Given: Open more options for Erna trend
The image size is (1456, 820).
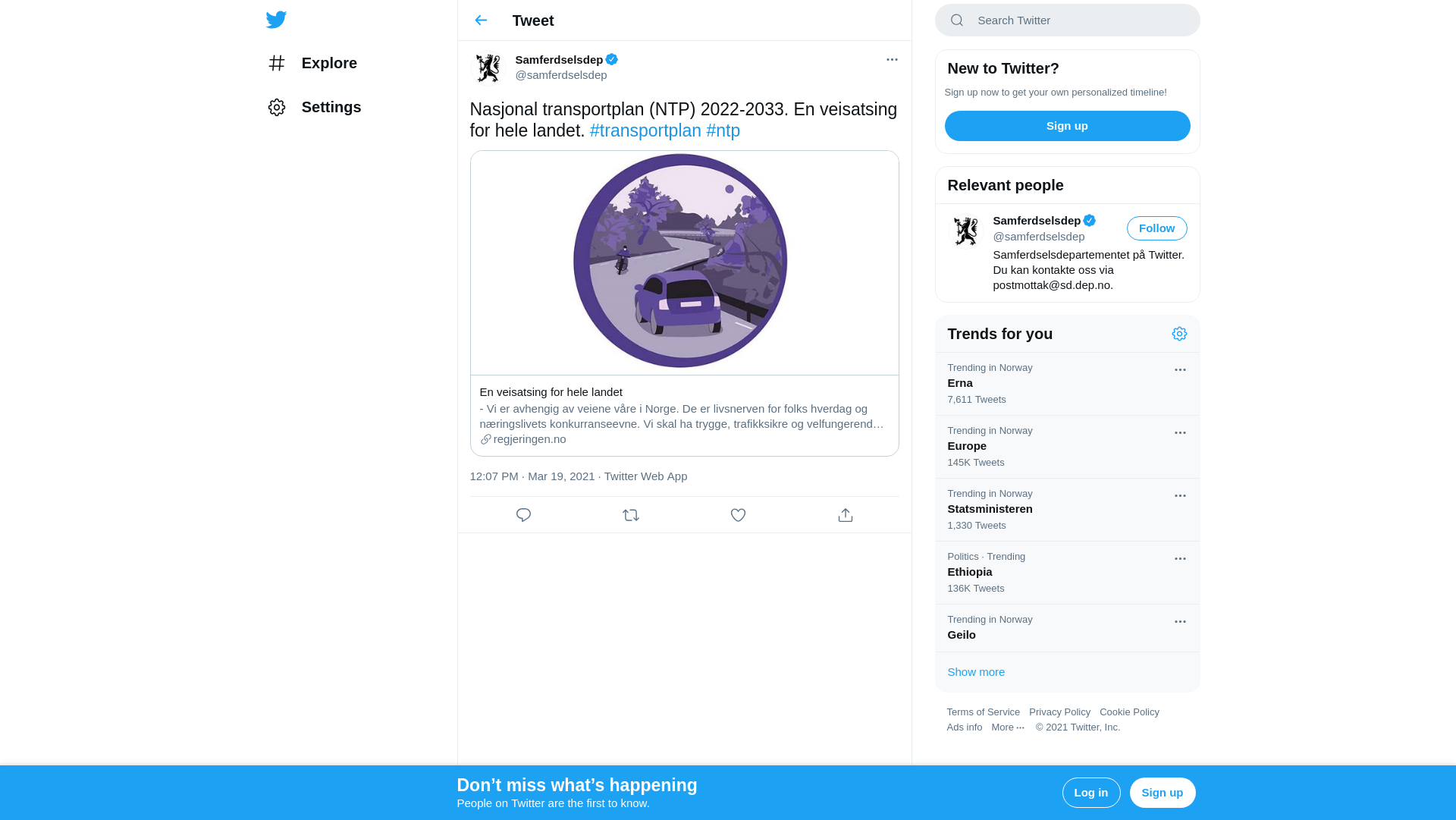Looking at the screenshot, I should (1180, 370).
